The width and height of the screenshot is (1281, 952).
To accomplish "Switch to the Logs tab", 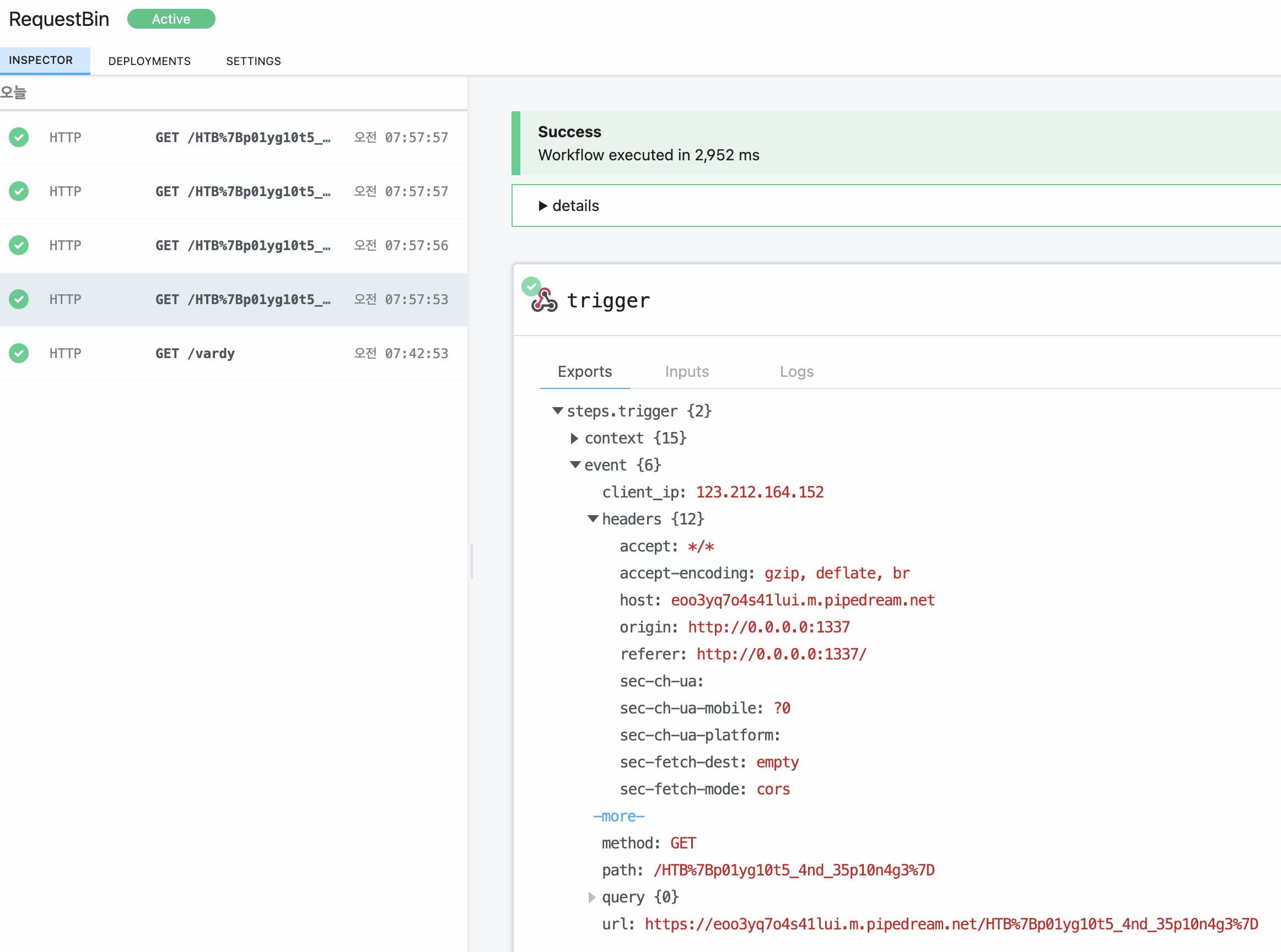I will pos(796,372).
